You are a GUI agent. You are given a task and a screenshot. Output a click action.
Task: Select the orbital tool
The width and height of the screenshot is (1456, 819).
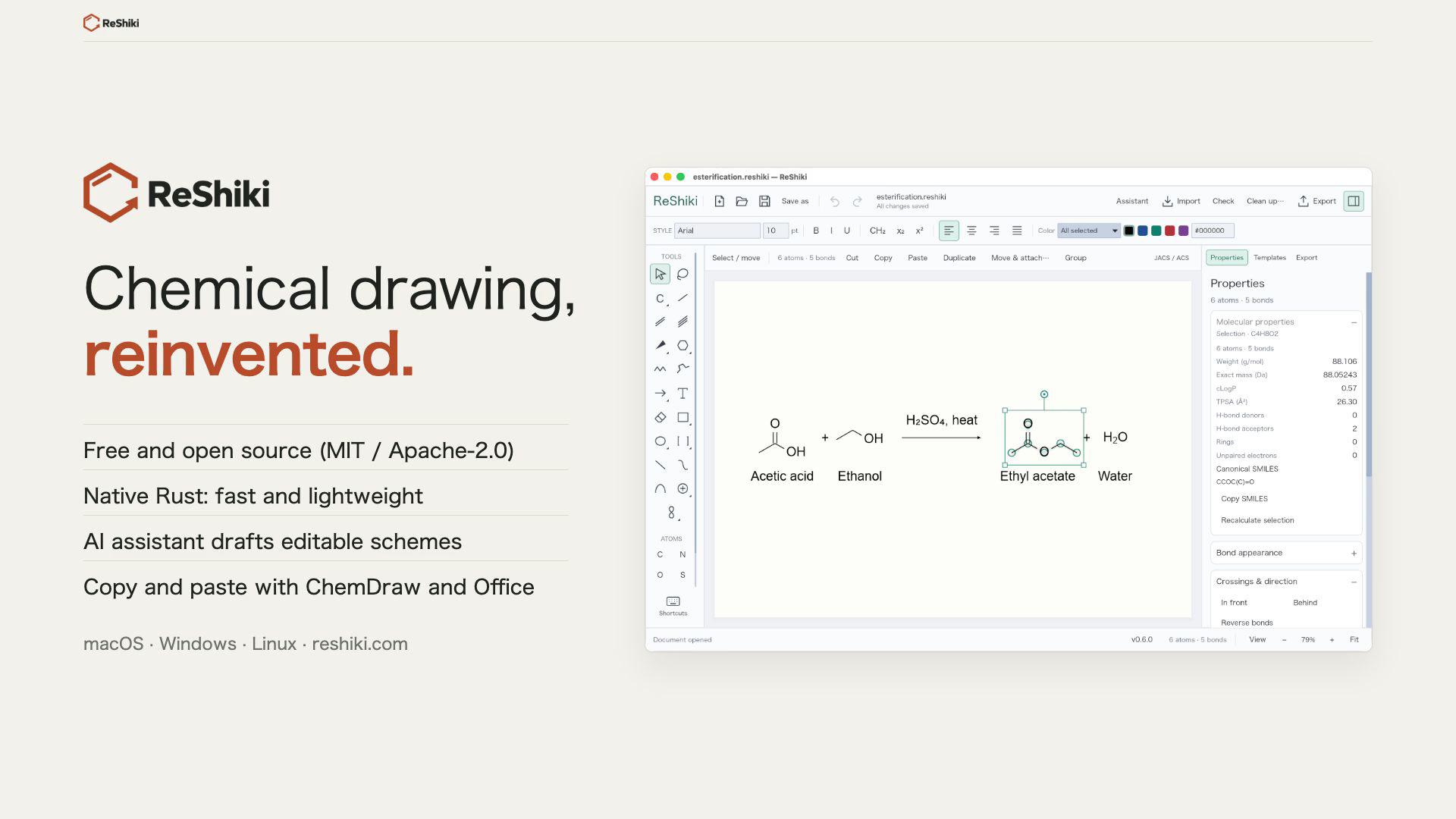671,513
